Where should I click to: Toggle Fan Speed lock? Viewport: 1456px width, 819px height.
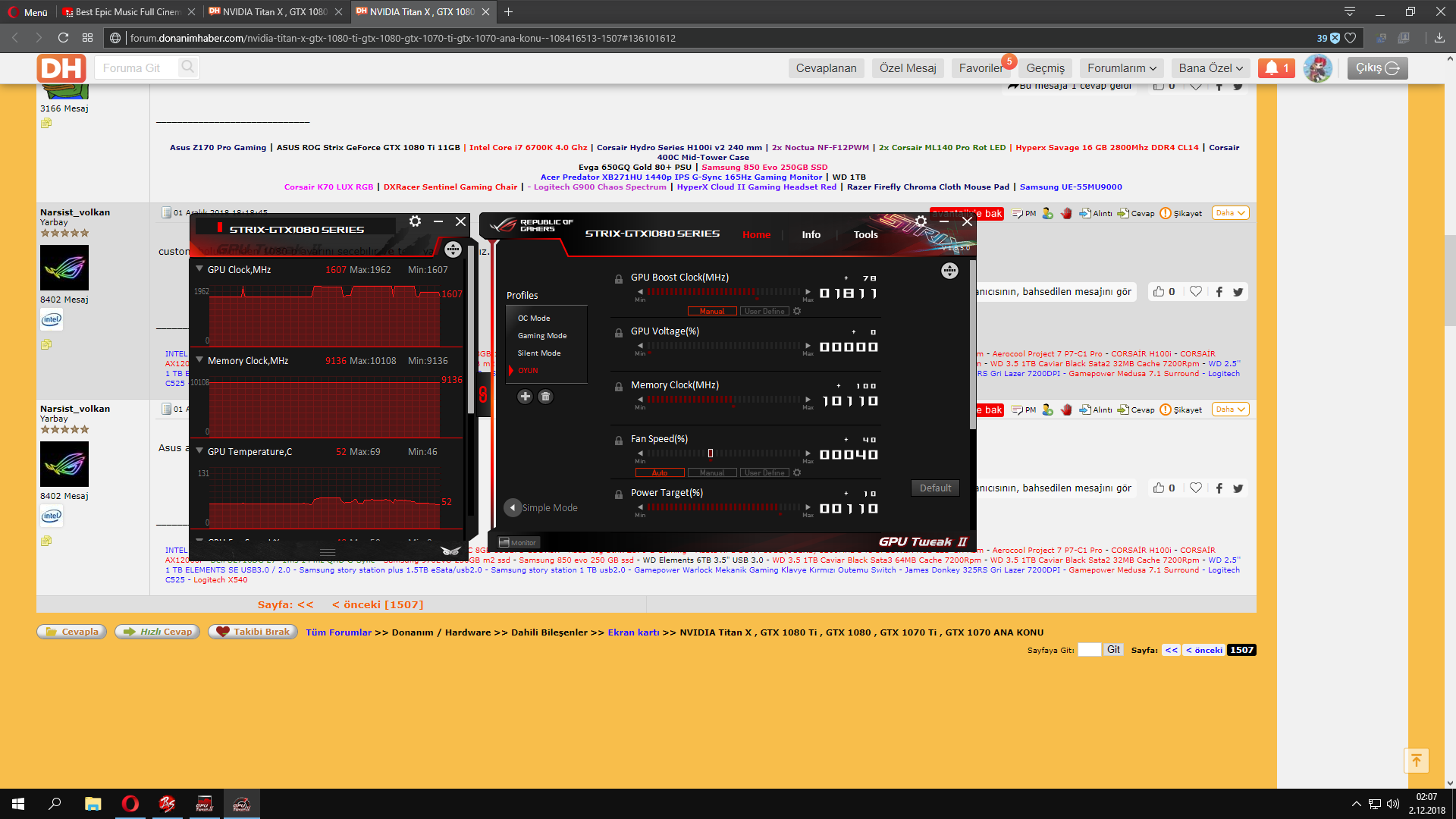pyautogui.click(x=619, y=440)
